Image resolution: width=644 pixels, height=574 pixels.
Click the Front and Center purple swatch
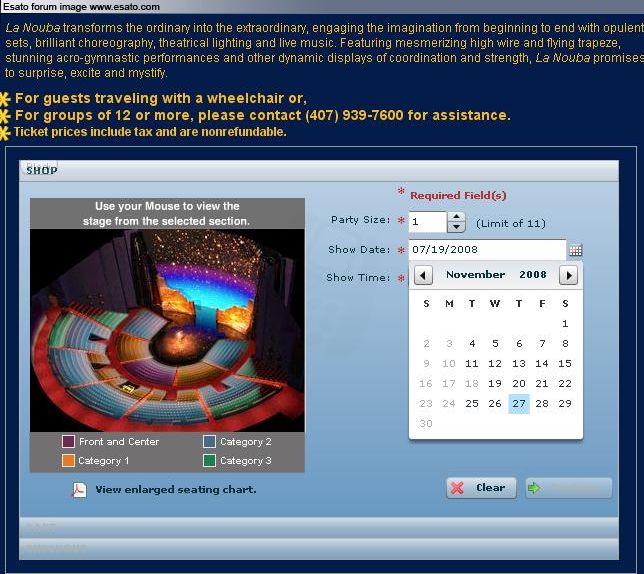click(68, 441)
